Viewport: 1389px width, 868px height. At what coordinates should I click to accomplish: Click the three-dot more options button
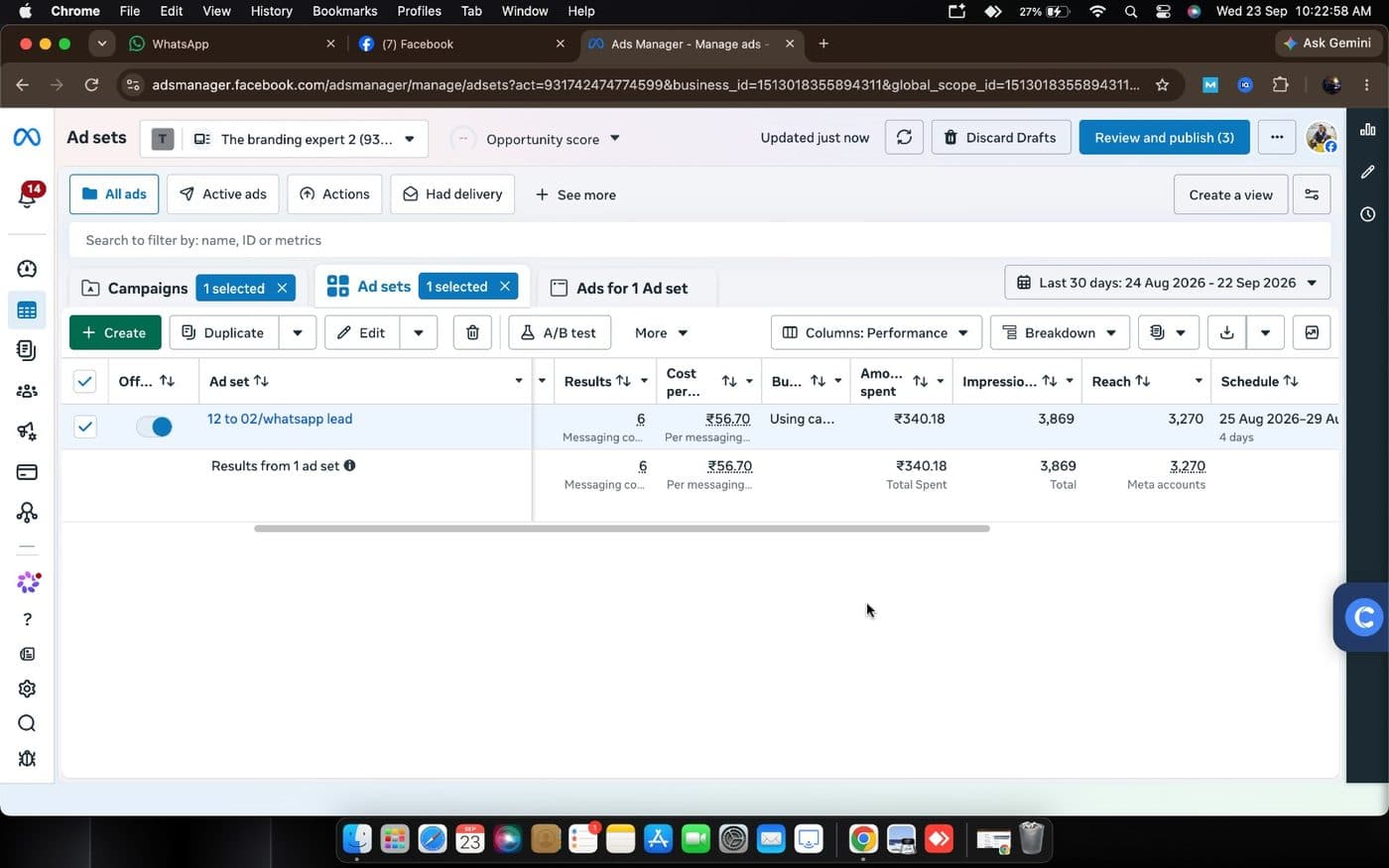[1277, 138]
